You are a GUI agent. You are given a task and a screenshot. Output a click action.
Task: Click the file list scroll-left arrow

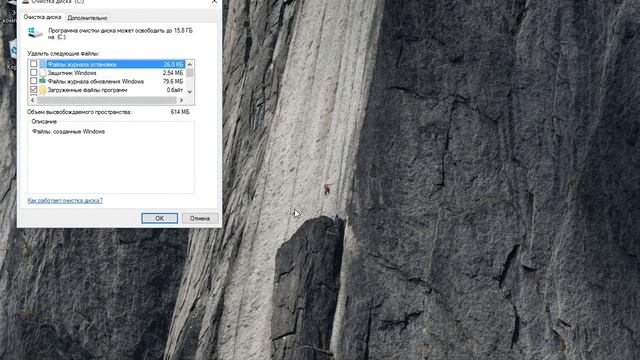33,100
